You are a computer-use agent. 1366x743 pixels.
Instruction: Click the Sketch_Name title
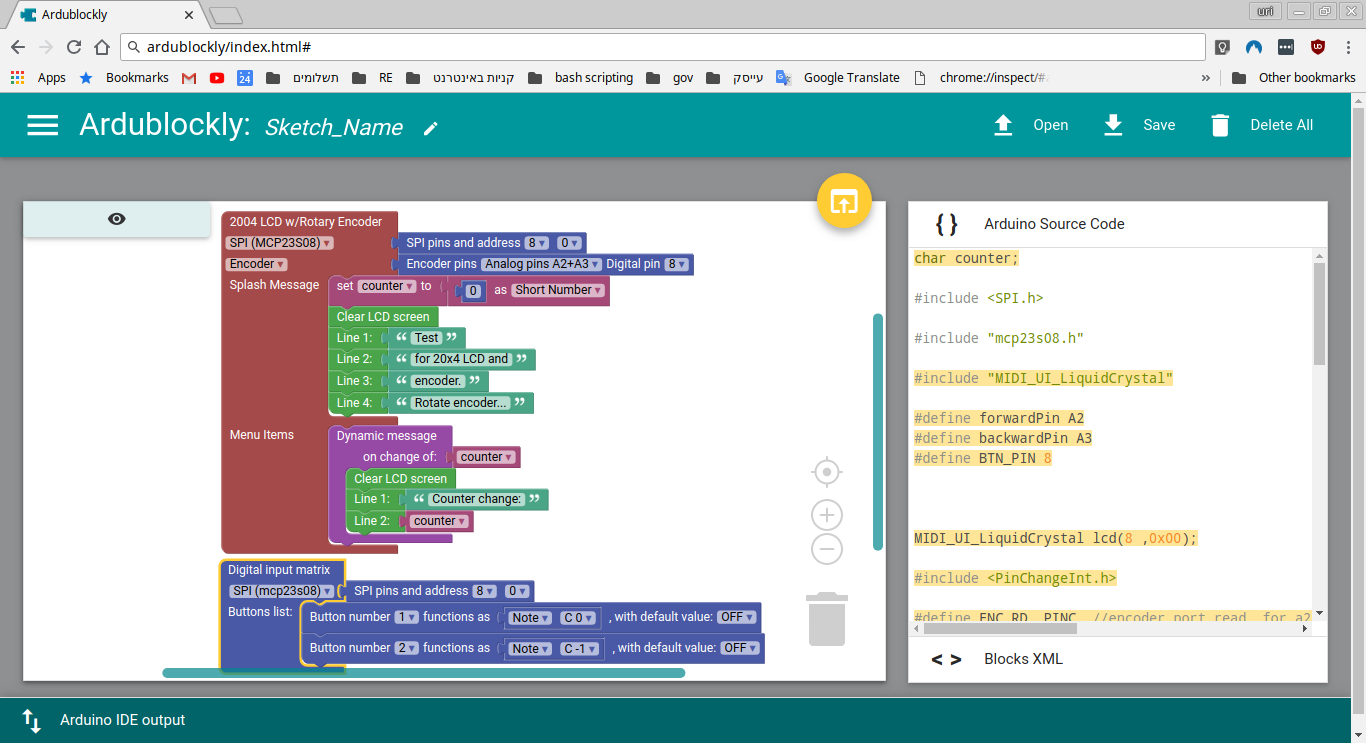point(334,127)
